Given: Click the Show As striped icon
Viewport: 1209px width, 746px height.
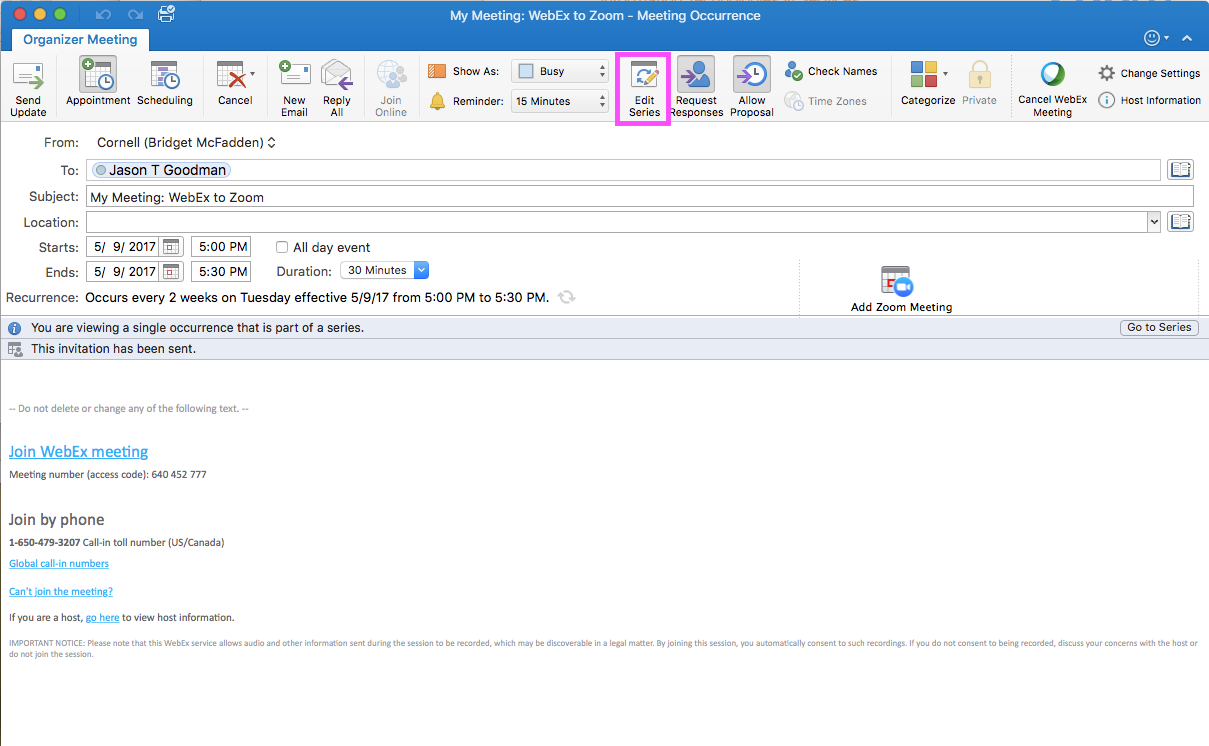Looking at the screenshot, I should pyautogui.click(x=437, y=71).
